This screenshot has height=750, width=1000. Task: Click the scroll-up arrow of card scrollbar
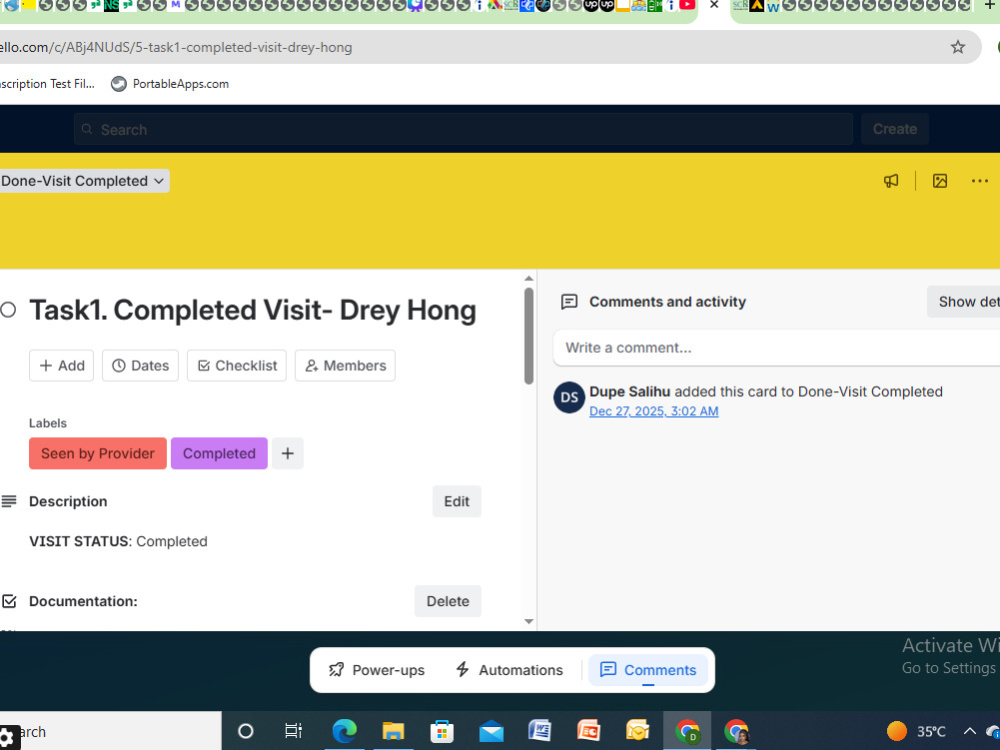click(x=529, y=278)
